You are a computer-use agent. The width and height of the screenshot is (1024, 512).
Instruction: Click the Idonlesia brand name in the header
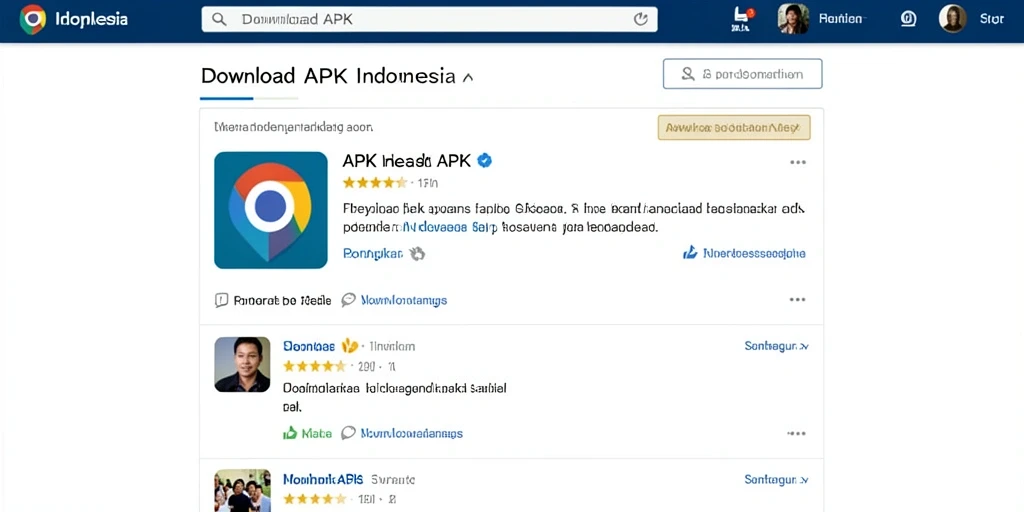[91, 20]
